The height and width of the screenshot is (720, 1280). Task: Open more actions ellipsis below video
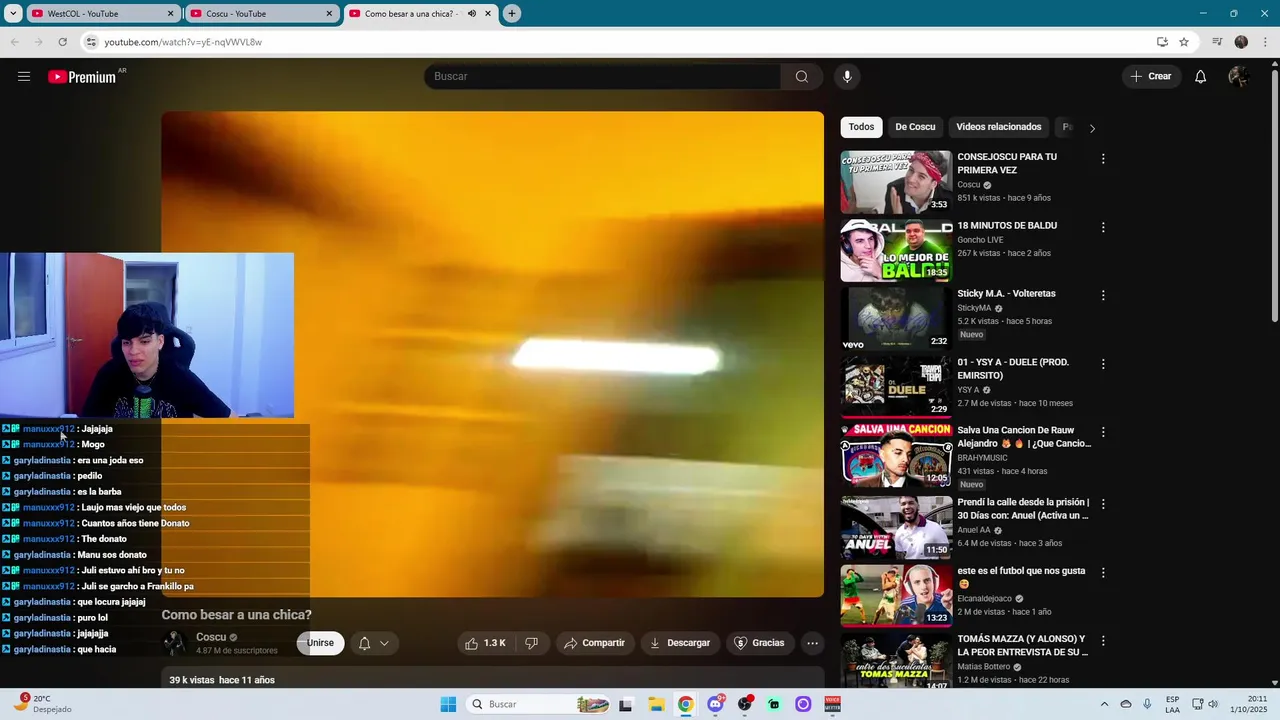click(x=812, y=643)
